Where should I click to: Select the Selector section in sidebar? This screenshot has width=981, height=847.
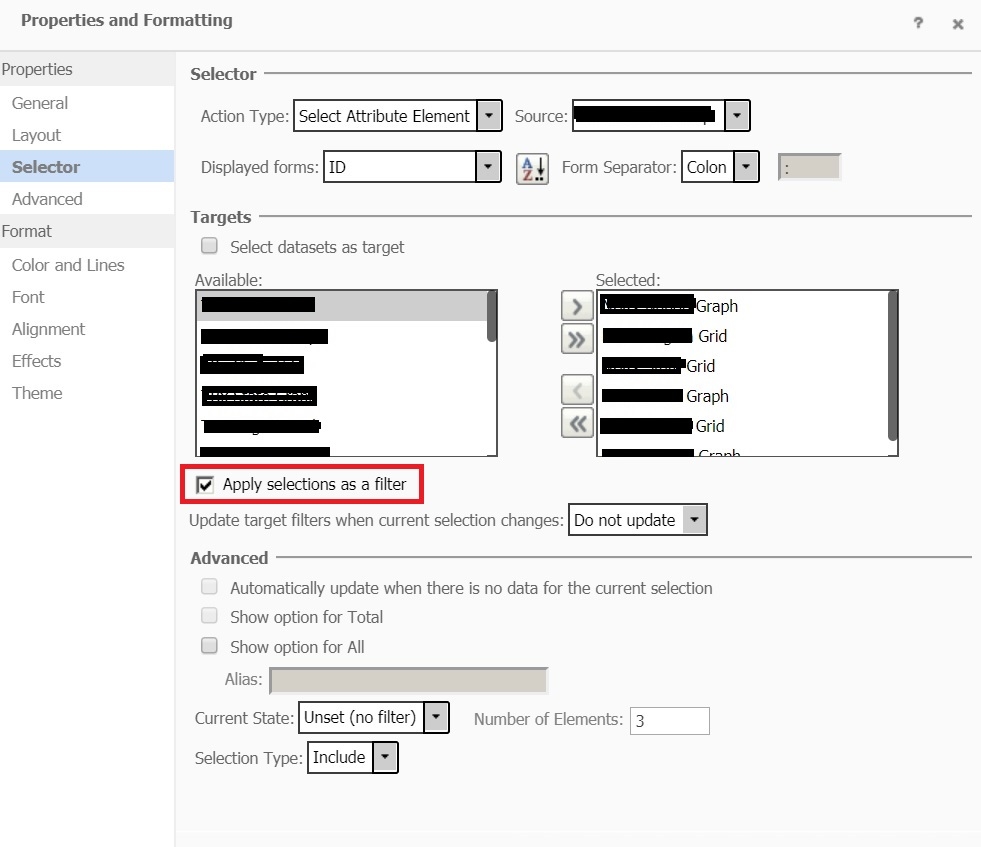tap(87, 167)
